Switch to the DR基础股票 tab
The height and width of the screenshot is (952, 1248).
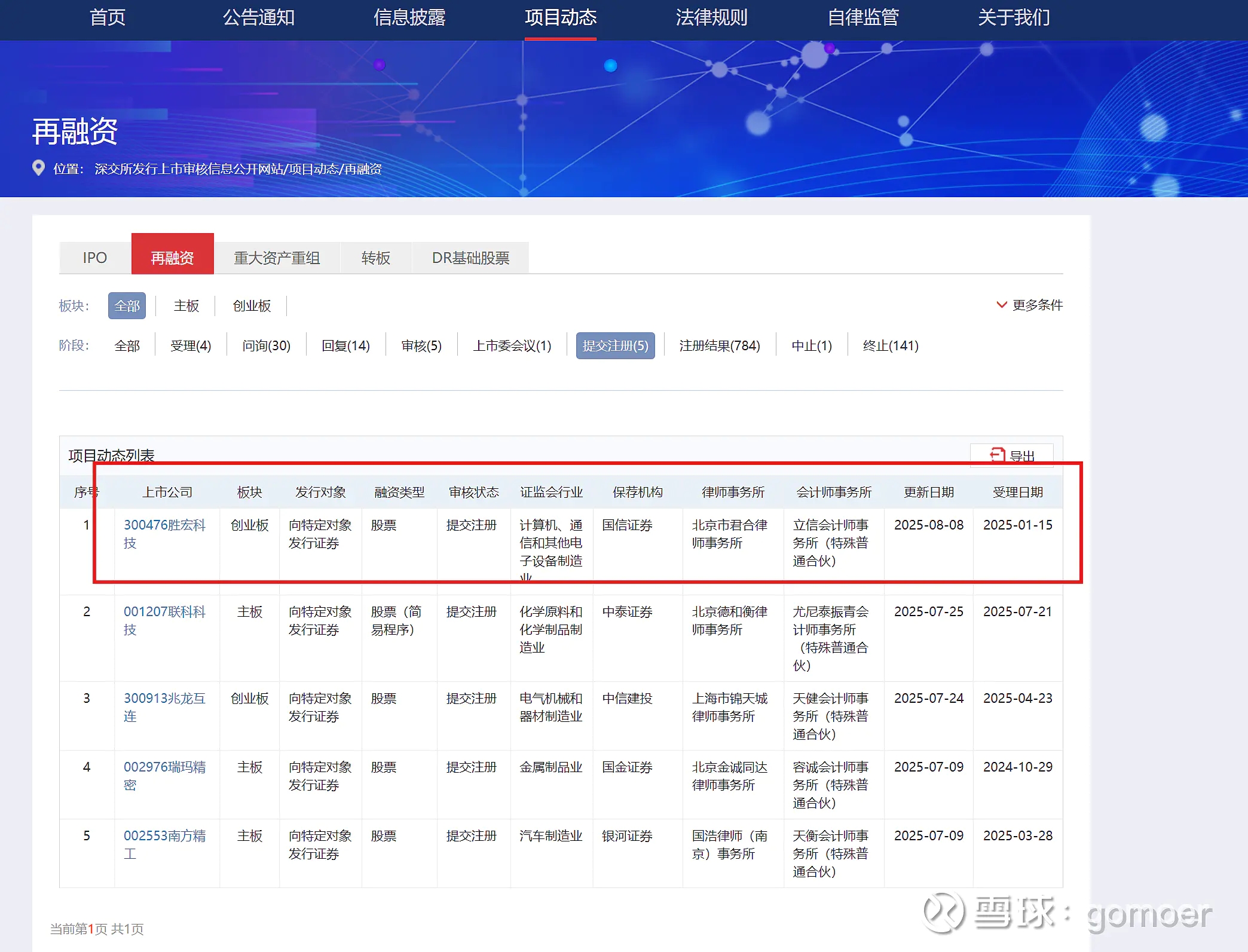(x=470, y=258)
